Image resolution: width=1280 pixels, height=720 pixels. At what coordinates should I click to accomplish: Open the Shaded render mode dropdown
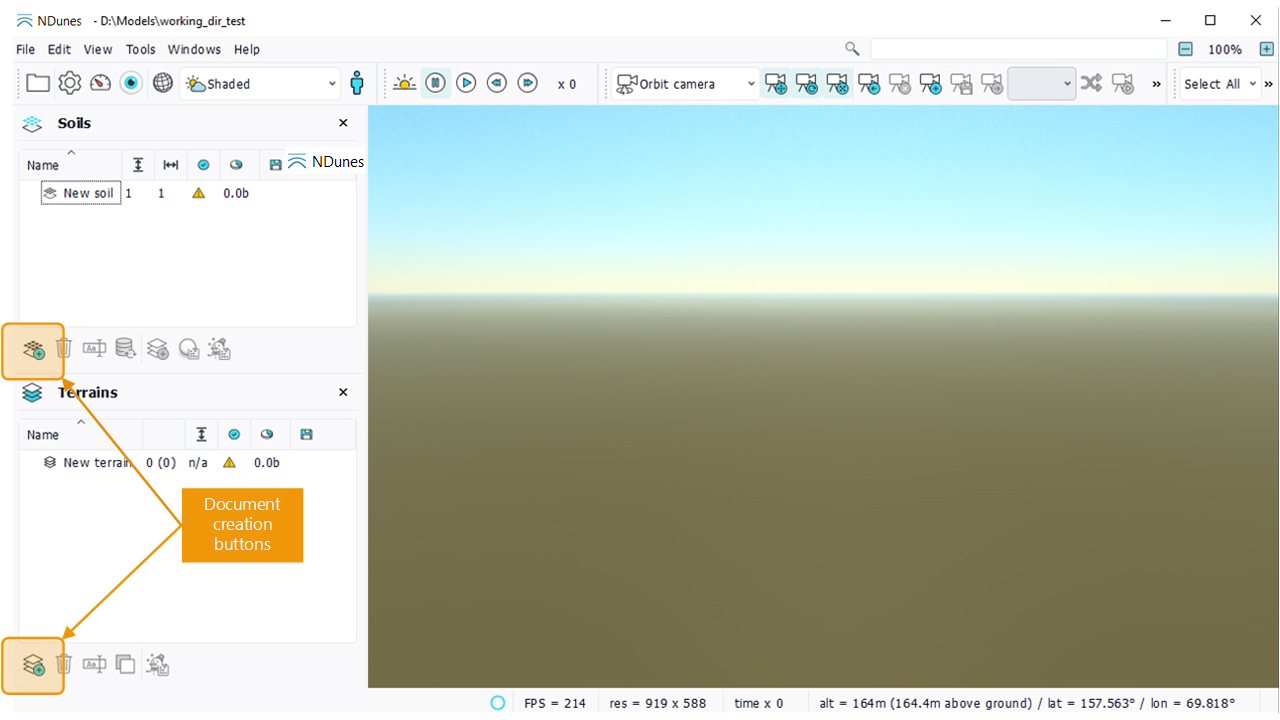tap(261, 84)
